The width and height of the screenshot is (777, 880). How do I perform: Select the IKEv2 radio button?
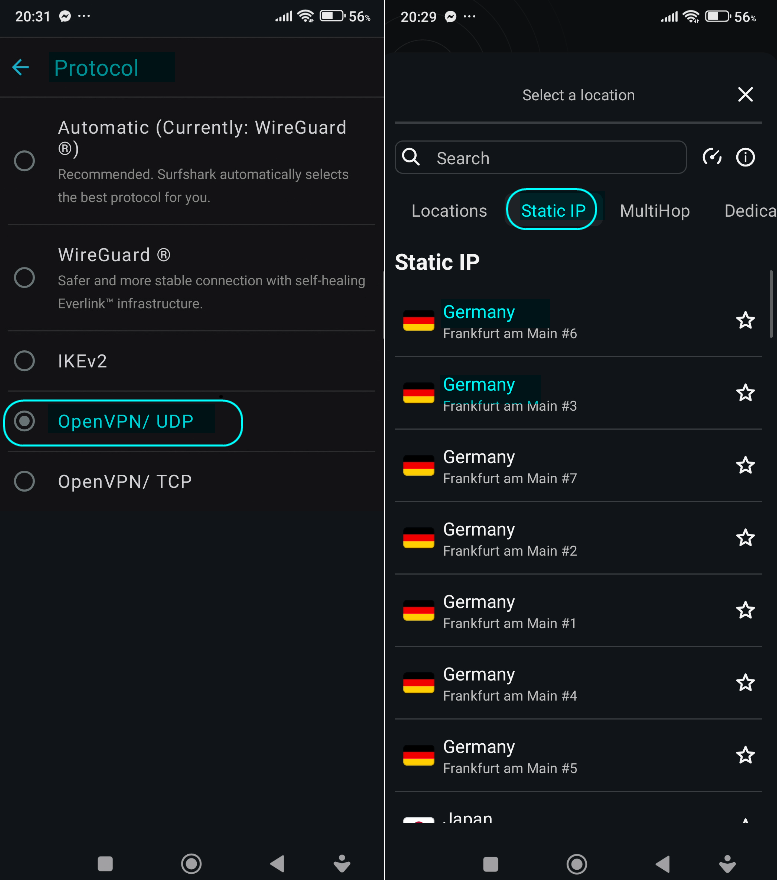coord(24,361)
